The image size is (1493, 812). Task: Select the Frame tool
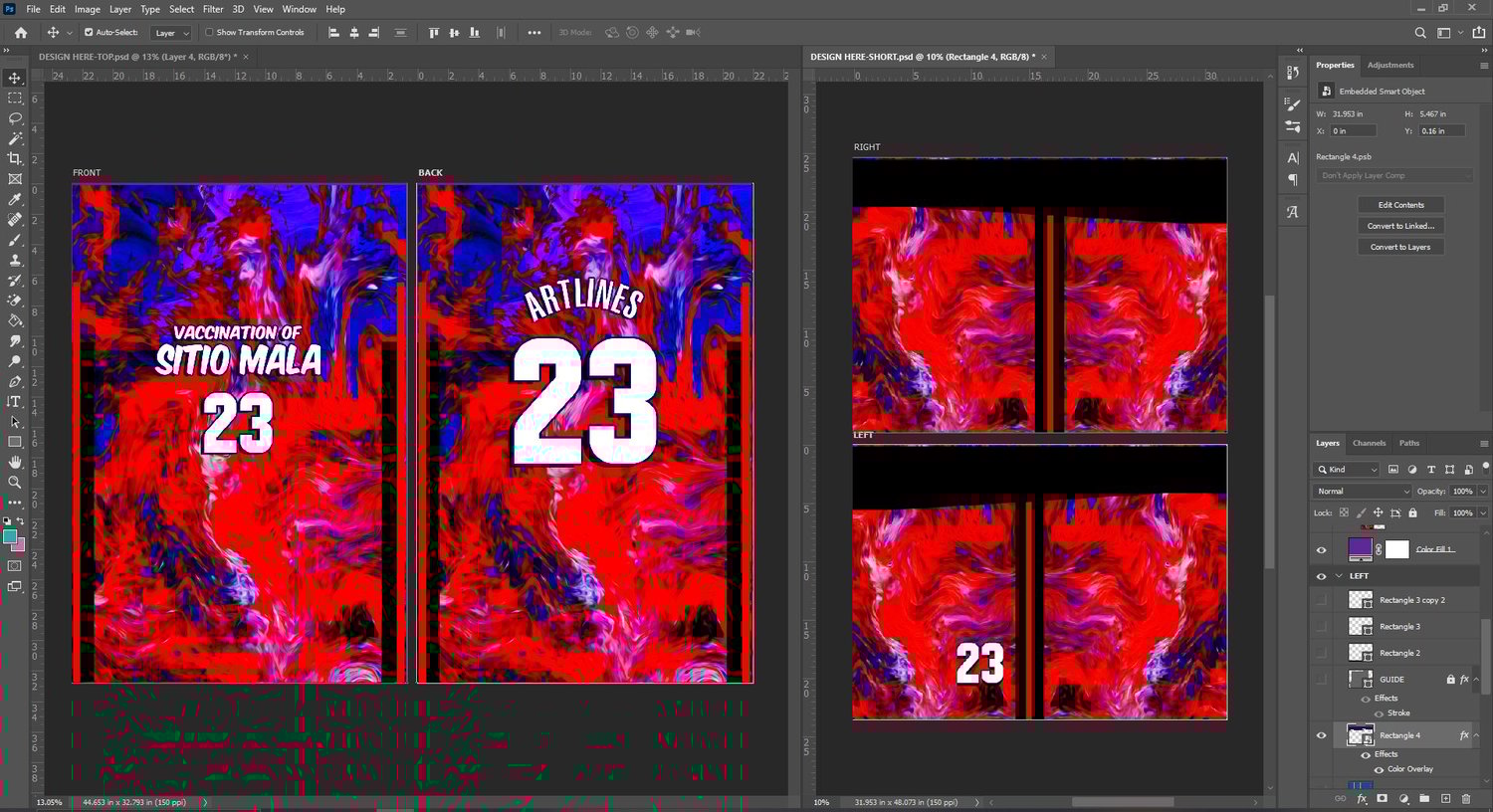pyautogui.click(x=15, y=179)
